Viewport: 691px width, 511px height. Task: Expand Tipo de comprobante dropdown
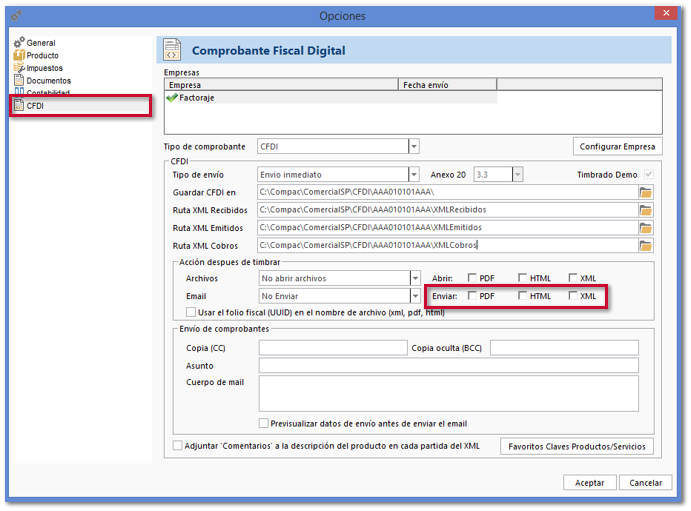point(414,147)
